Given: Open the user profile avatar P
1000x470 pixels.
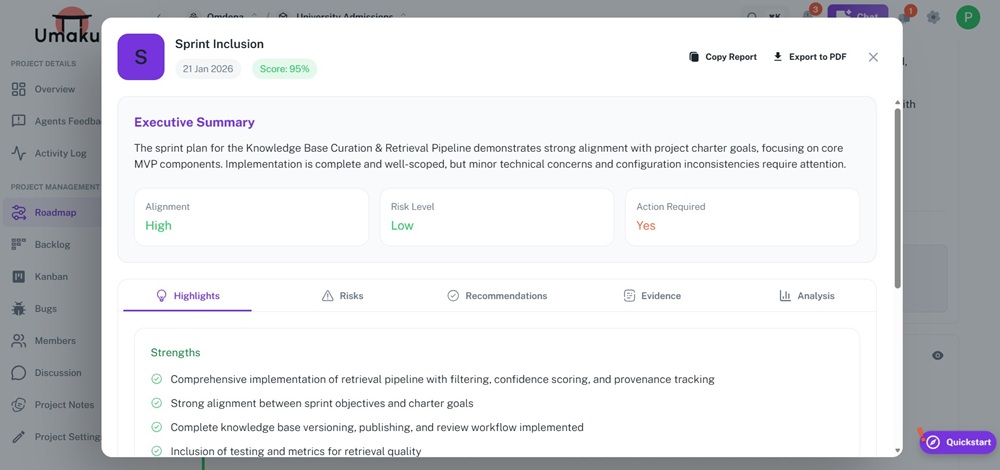Looking at the screenshot, I should coord(968,17).
